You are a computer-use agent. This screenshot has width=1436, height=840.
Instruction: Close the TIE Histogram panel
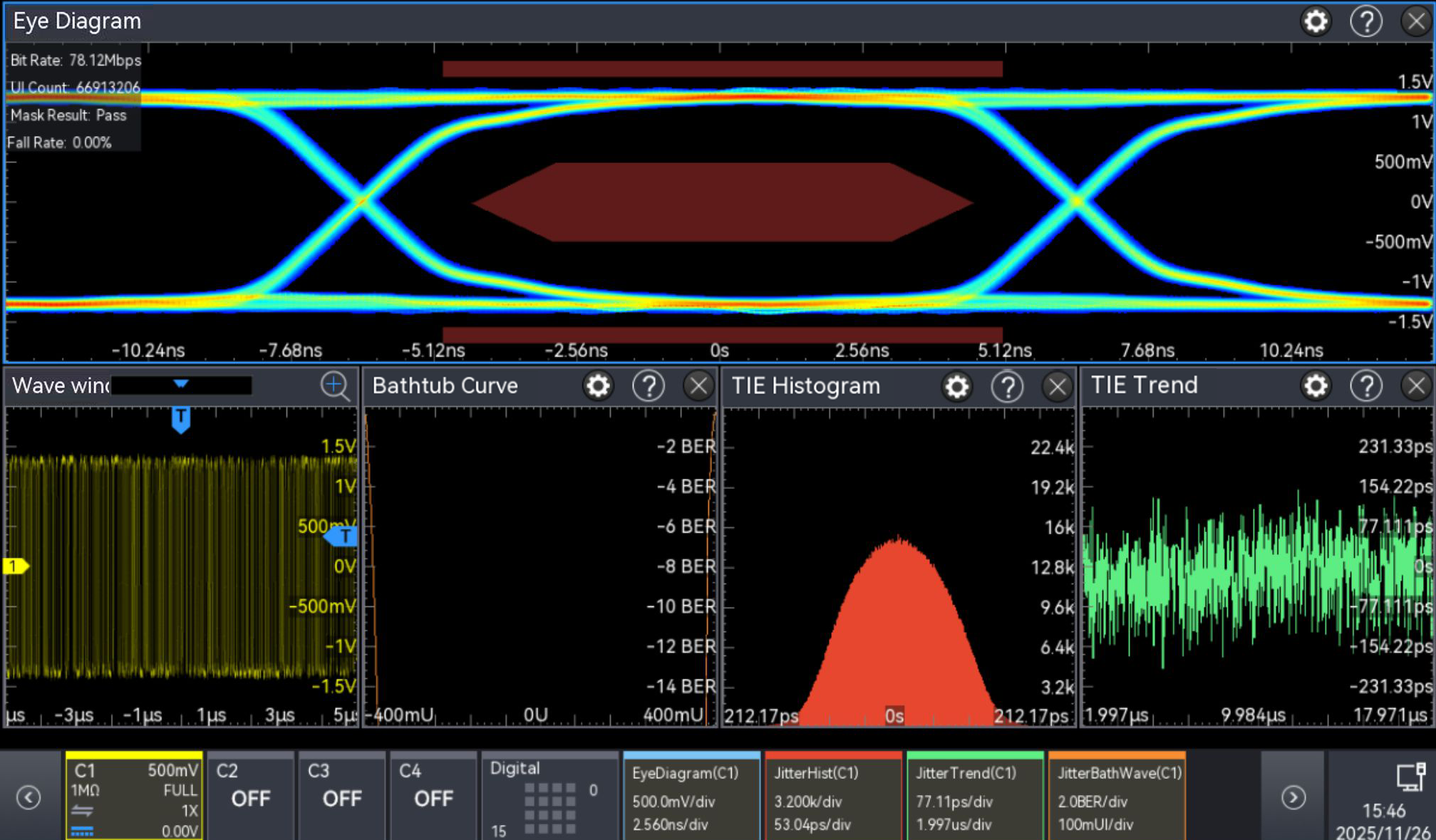(1058, 386)
